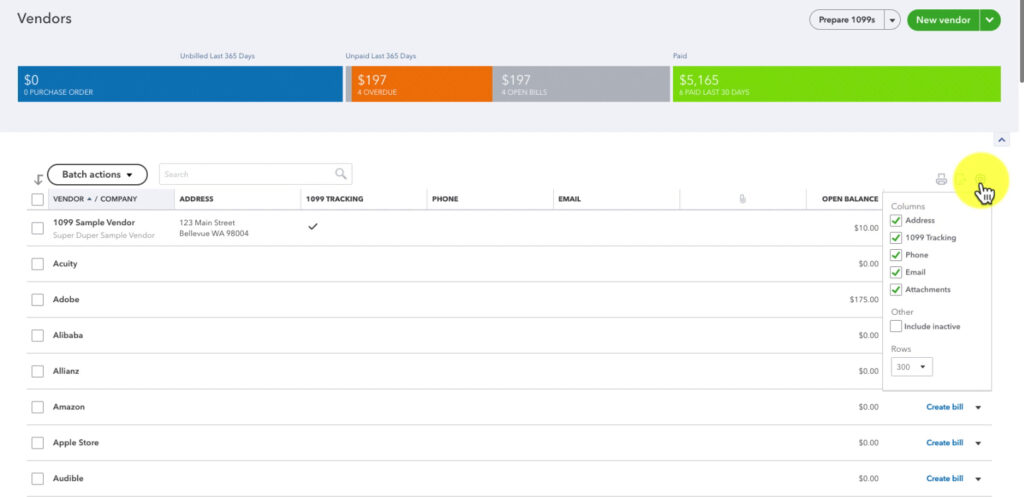Expand the New vendor dropdown arrow
This screenshot has width=1024, height=497.
990,20
